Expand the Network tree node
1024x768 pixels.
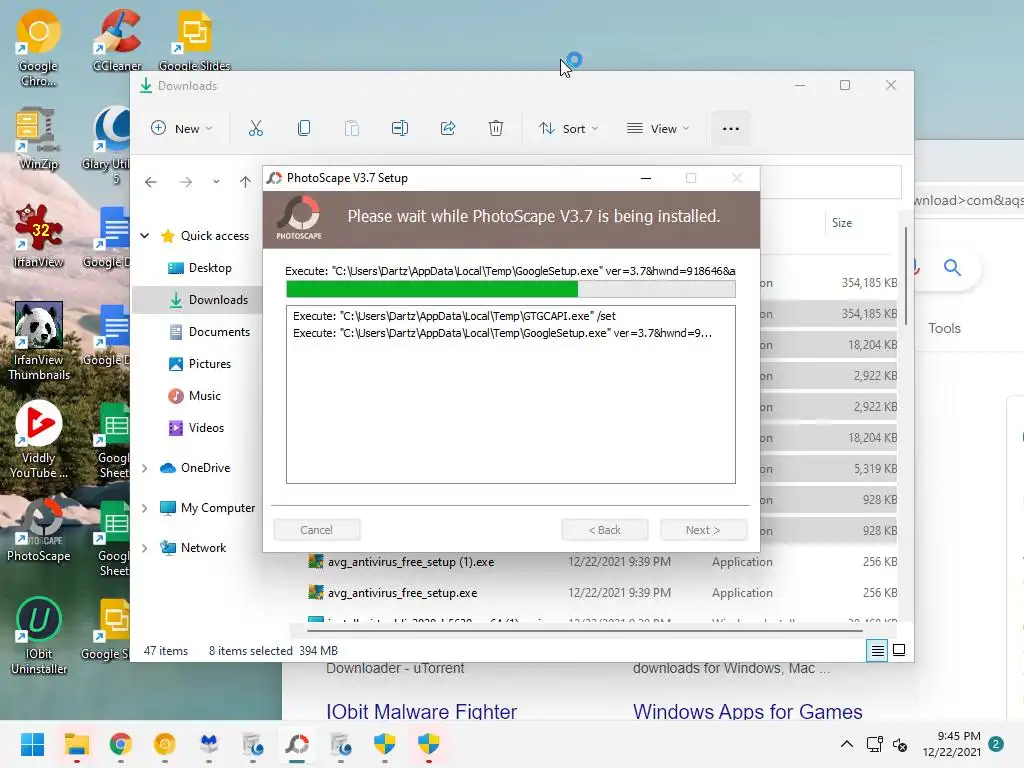145,547
